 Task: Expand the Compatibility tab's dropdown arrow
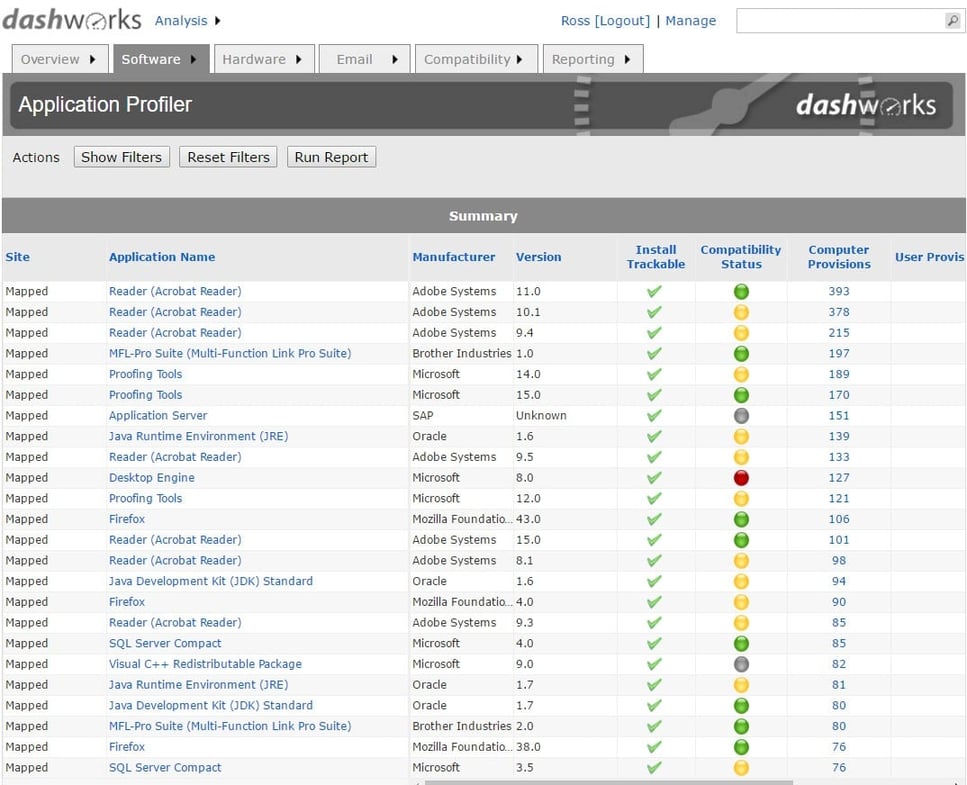pos(520,59)
